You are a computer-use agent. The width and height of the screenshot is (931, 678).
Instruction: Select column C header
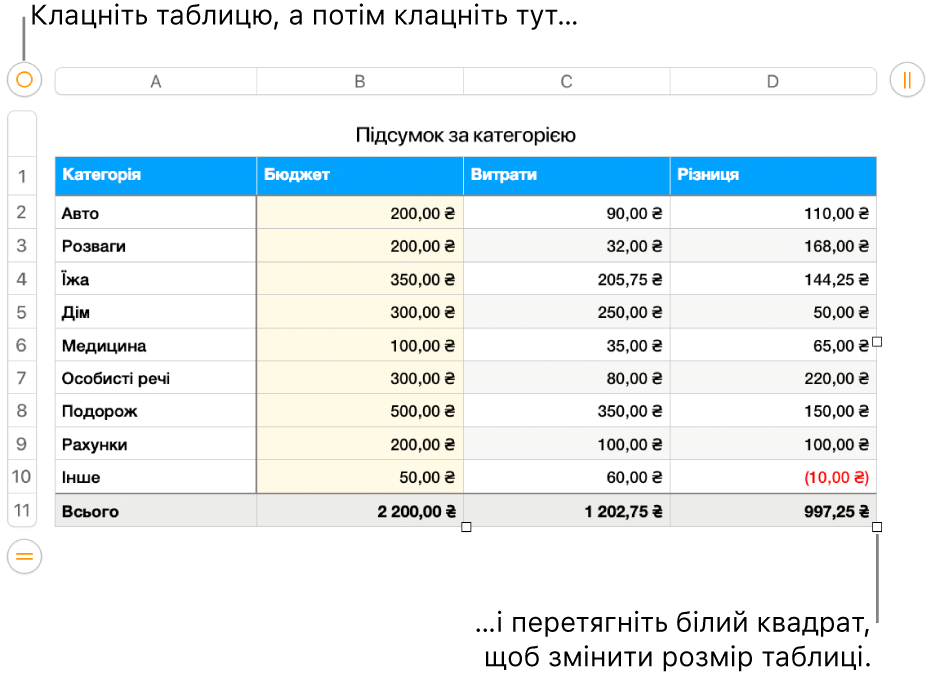pyautogui.click(x=566, y=81)
